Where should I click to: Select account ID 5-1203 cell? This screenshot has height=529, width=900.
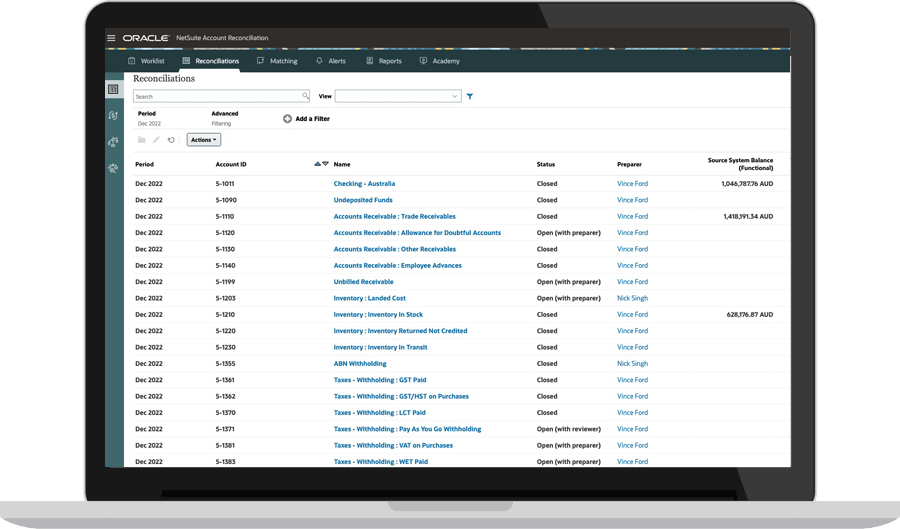(226, 298)
